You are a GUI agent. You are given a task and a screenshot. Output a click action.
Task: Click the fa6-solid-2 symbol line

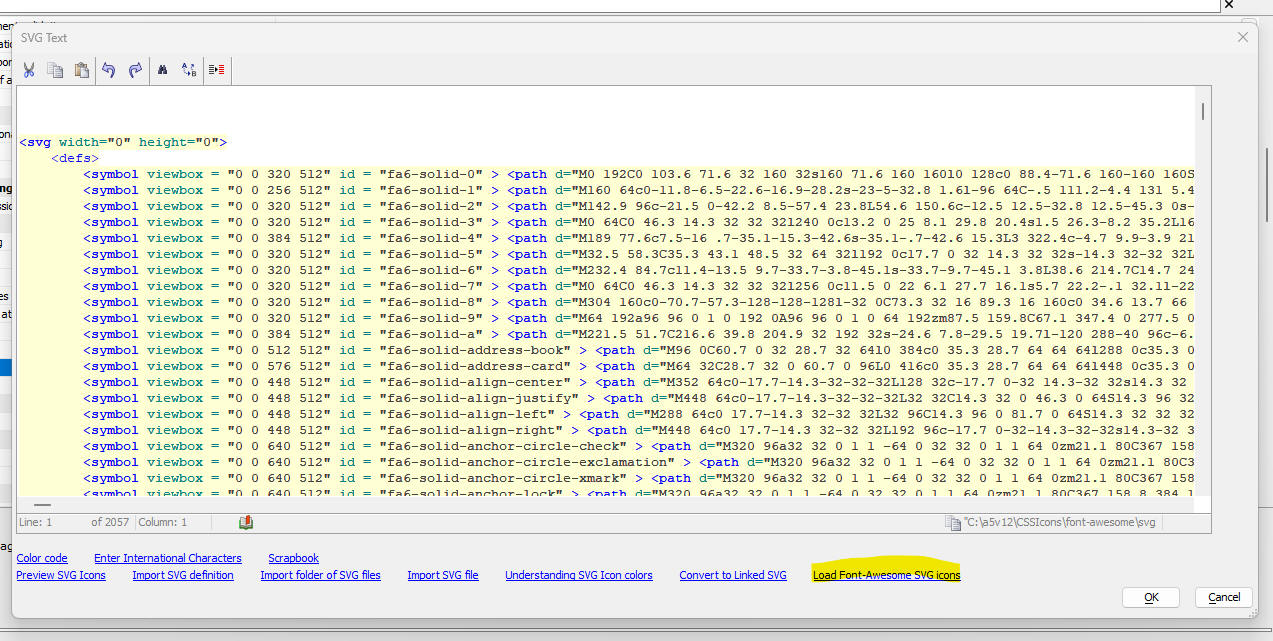[x=639, y=206]
